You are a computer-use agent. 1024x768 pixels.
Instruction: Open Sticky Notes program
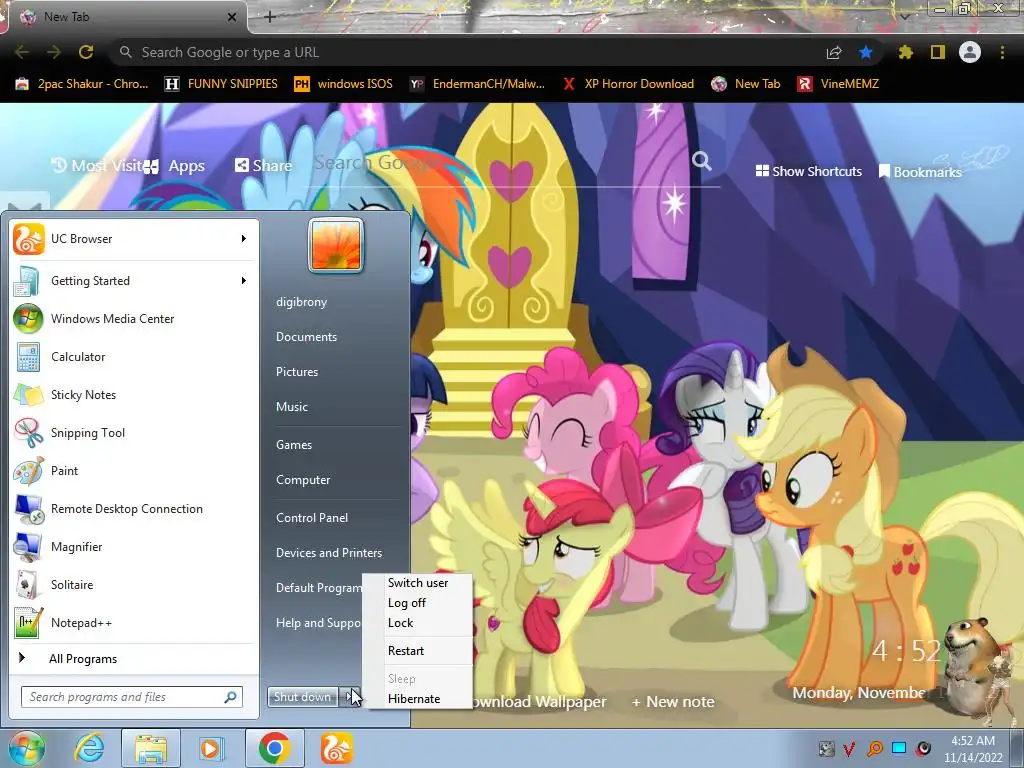[x=134, y=394]
